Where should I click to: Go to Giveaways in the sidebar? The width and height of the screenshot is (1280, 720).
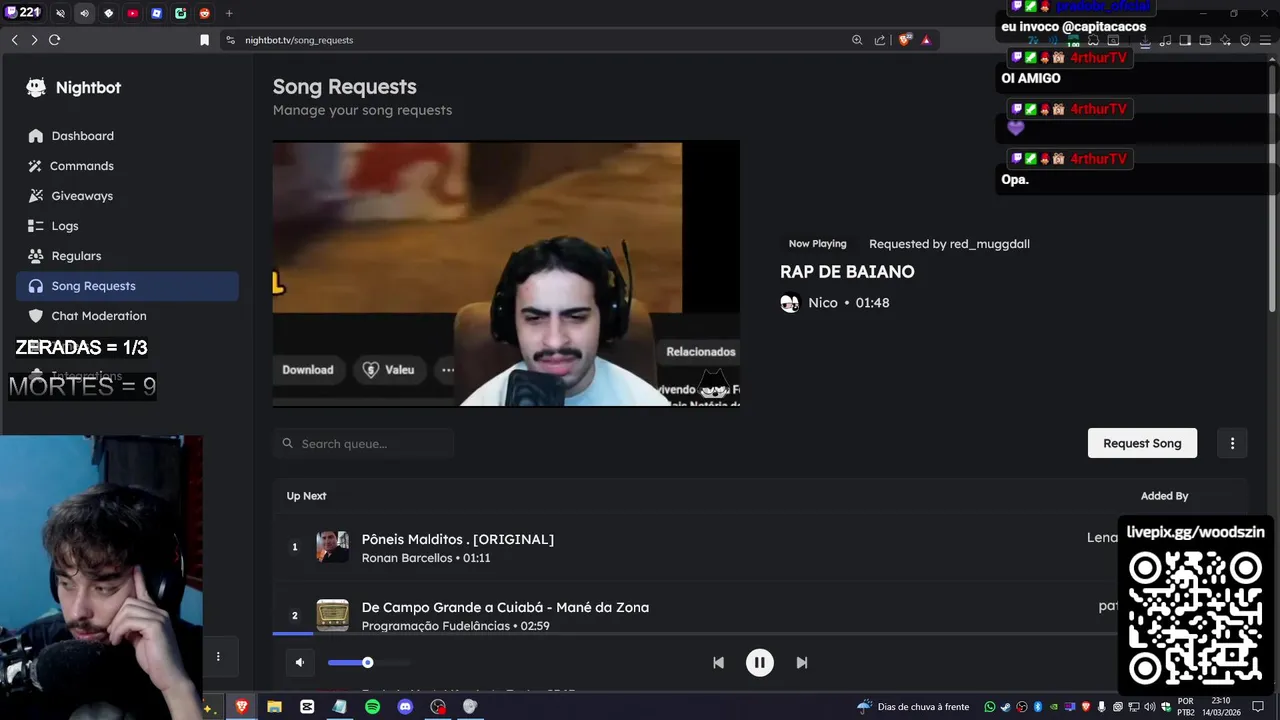click(127, 196)
